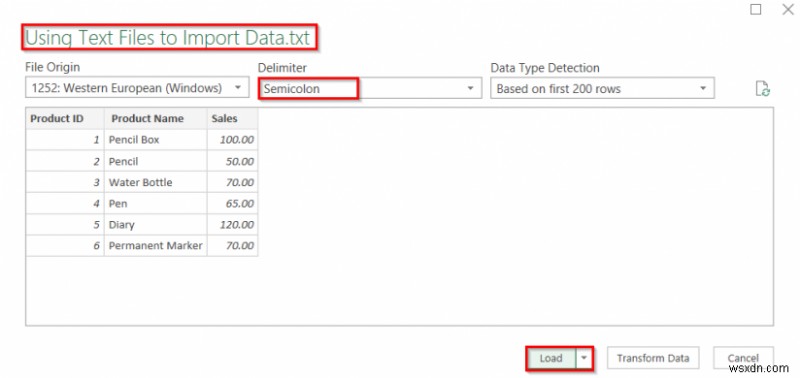Screen dimensions: 800x378
Task: Click Product ID cell with value 6
Action: click(65, 245)
